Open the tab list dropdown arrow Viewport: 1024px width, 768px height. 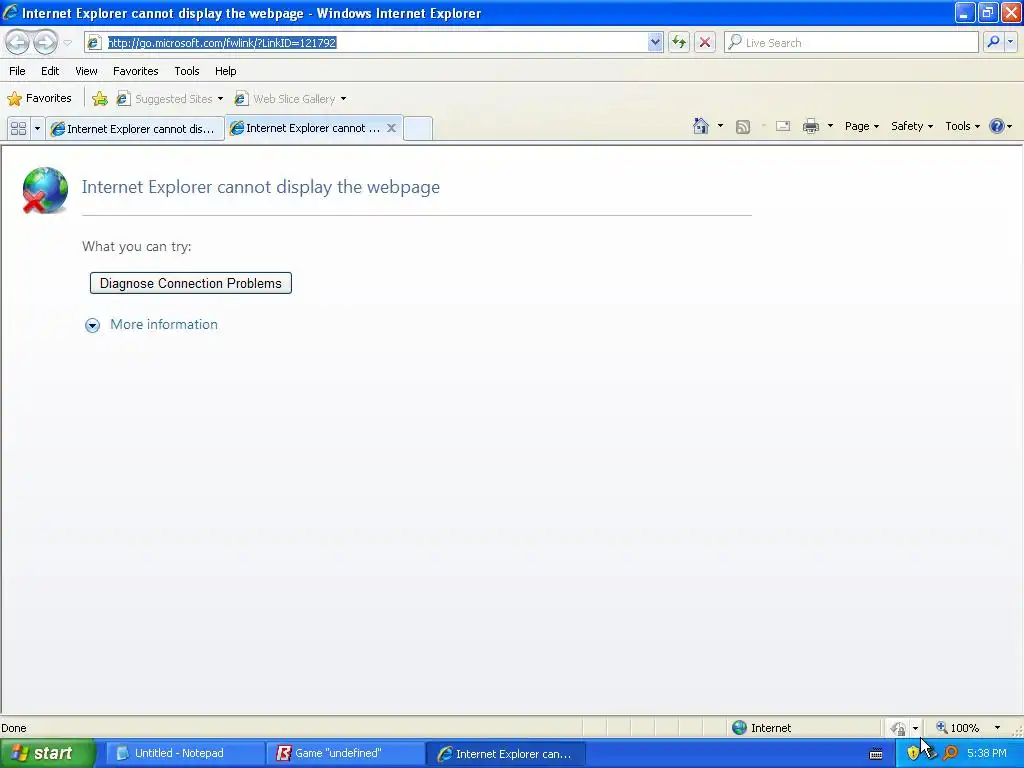pos(37,128)
